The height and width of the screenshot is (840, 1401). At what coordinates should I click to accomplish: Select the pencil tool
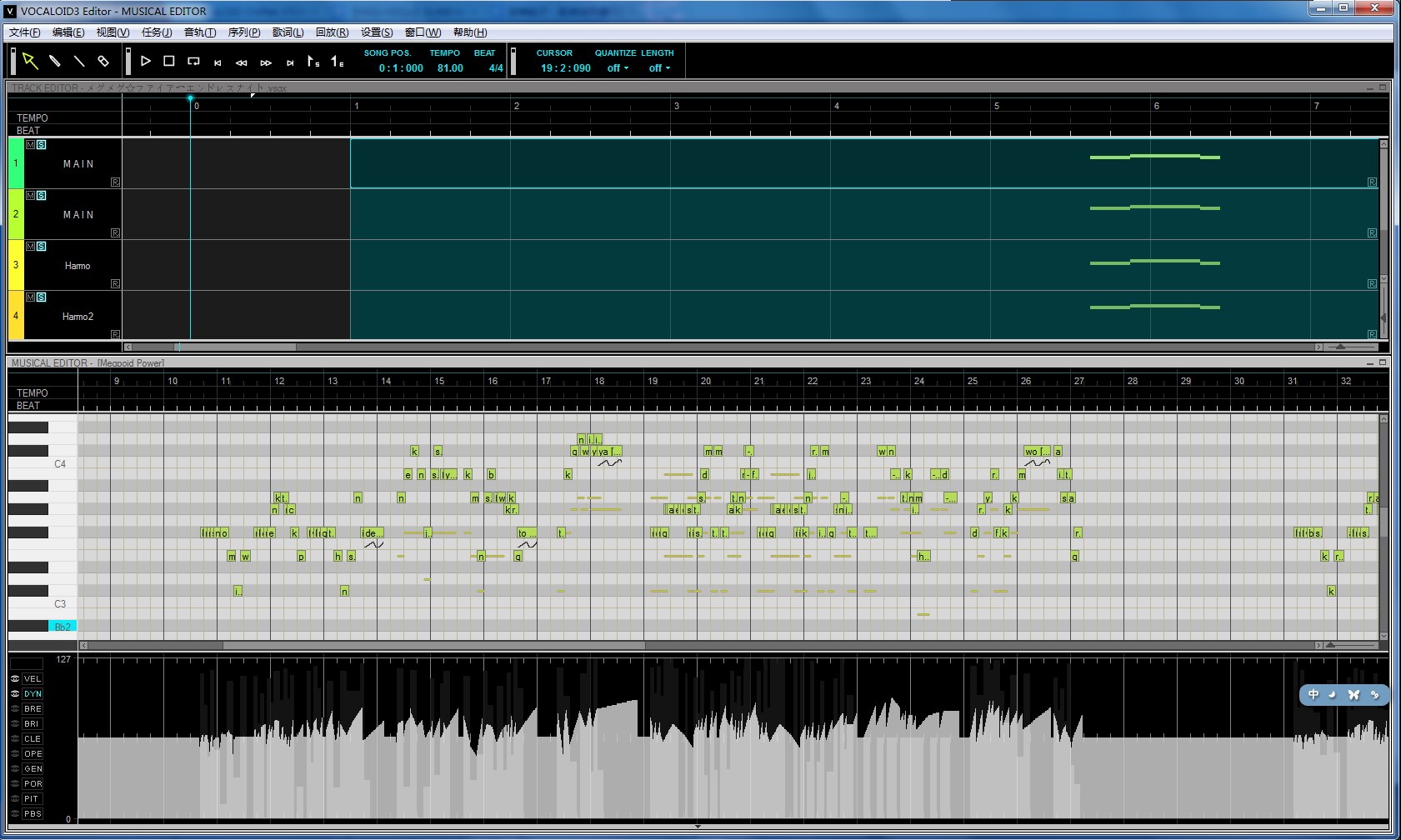tap(55, 61)
